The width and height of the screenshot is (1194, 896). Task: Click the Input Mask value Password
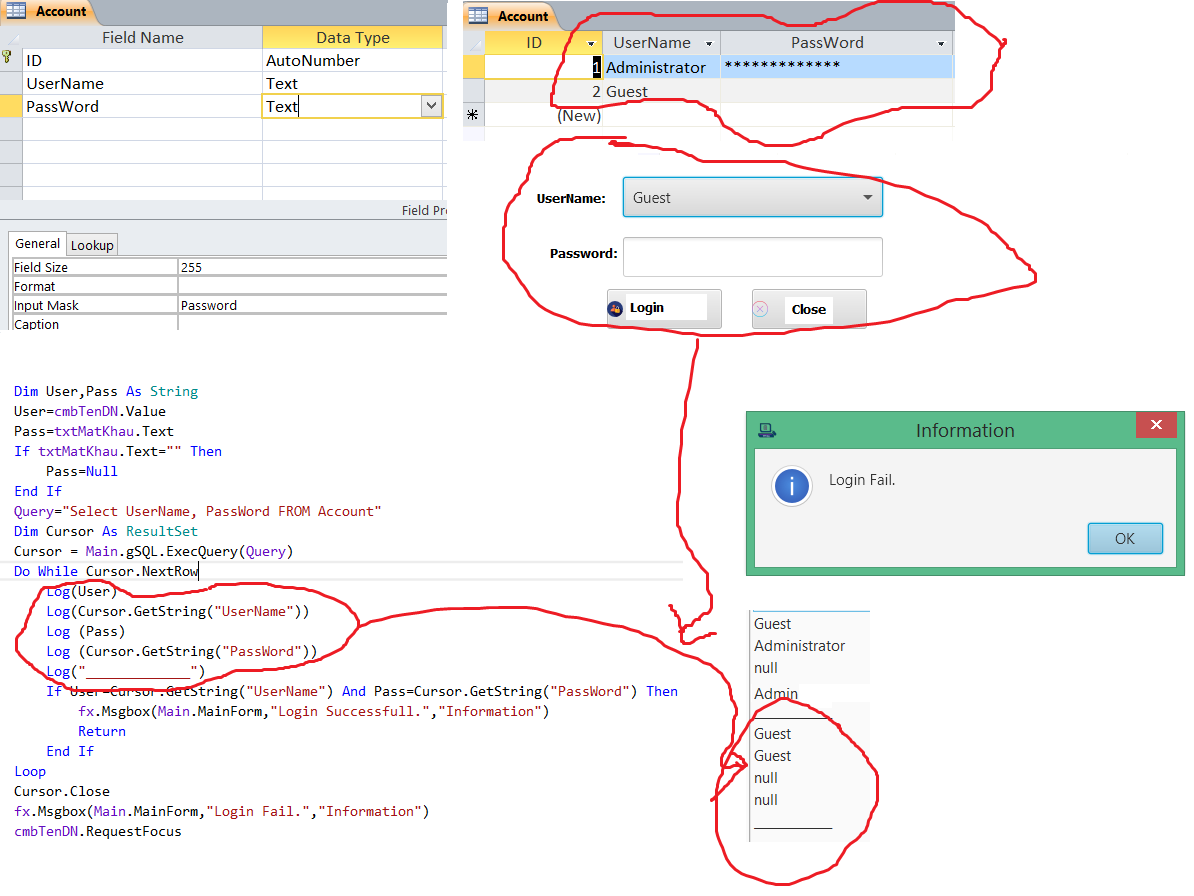pyautogui.click(x=312, y=305)
